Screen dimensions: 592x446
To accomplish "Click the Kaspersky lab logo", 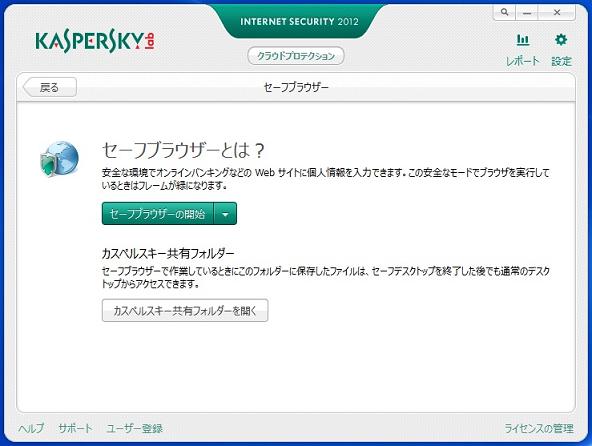I will (x=95, y=42).
